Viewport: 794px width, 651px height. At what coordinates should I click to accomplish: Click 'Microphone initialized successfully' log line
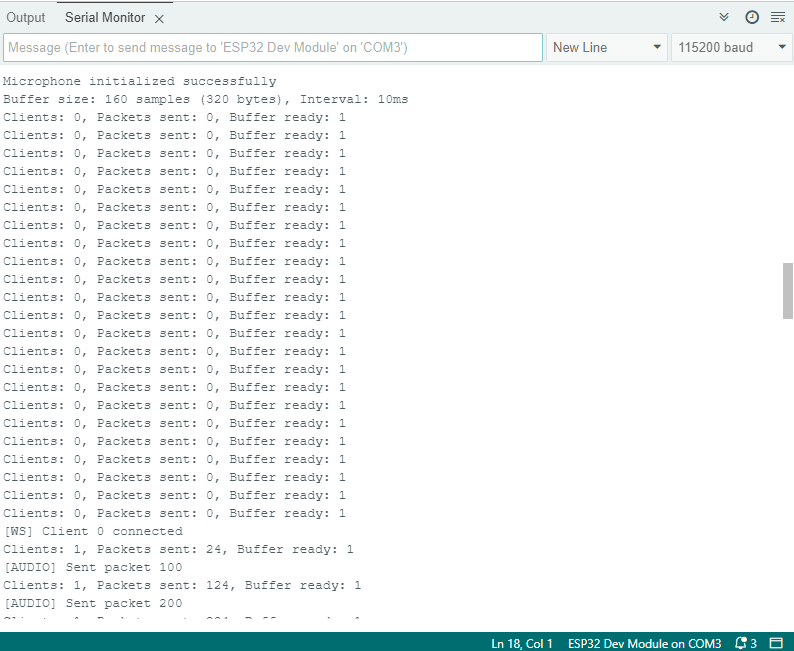(140, 81)
